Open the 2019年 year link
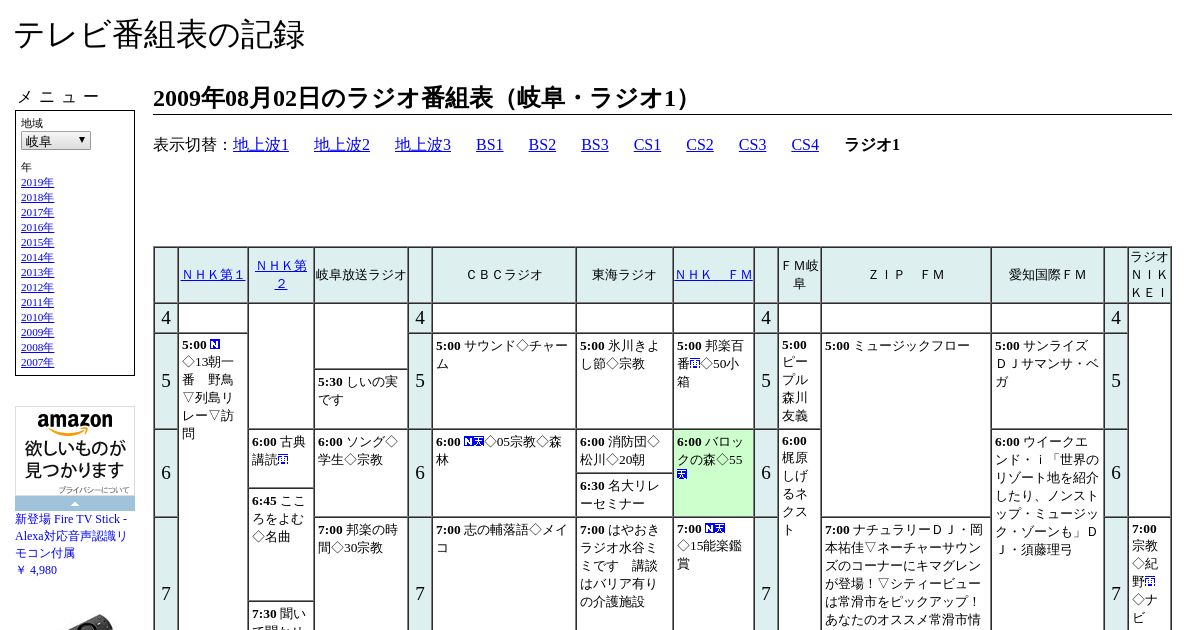This screenshot has width=1200, height=630. (x=37, y=182)
